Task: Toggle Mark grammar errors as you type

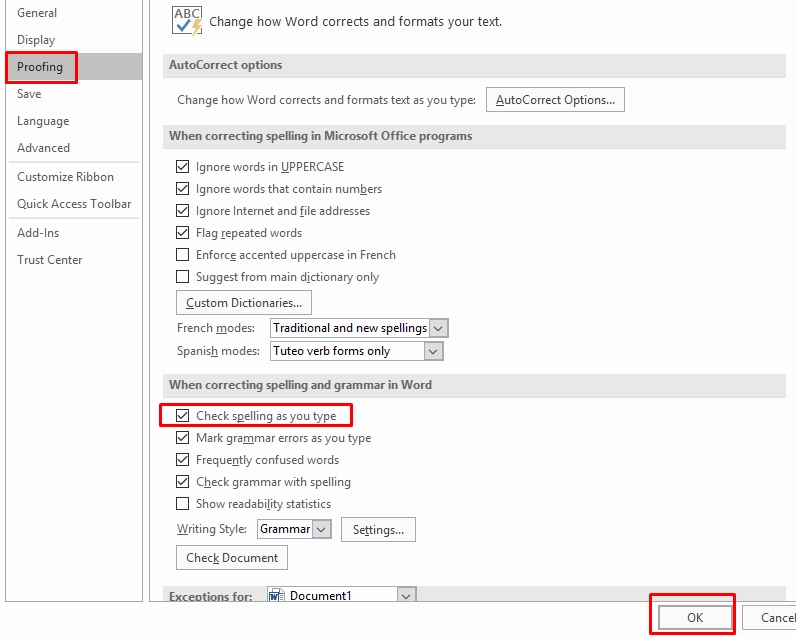Action: click(x=182, y=438)
